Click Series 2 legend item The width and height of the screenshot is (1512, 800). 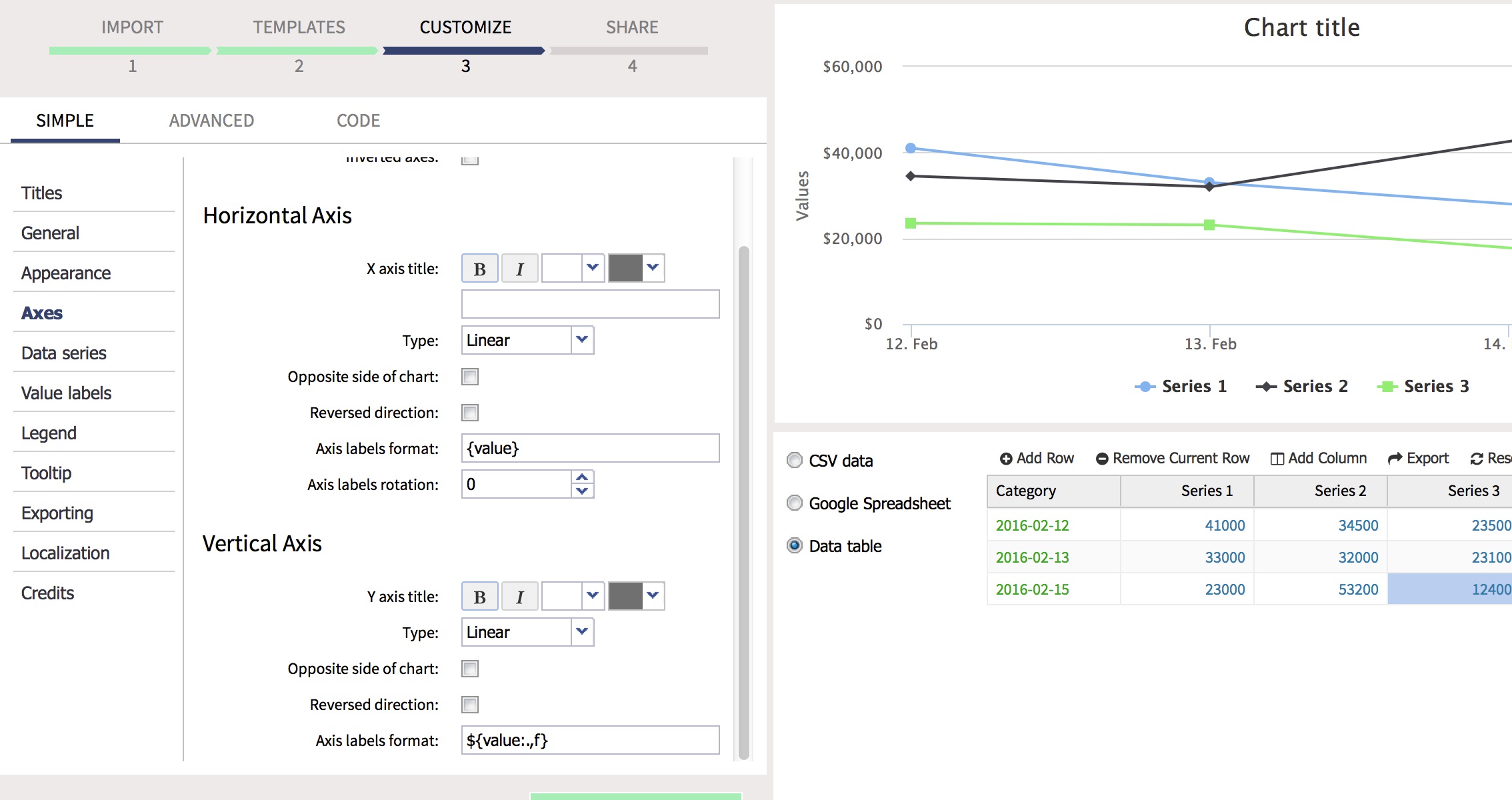(1303, 386)
